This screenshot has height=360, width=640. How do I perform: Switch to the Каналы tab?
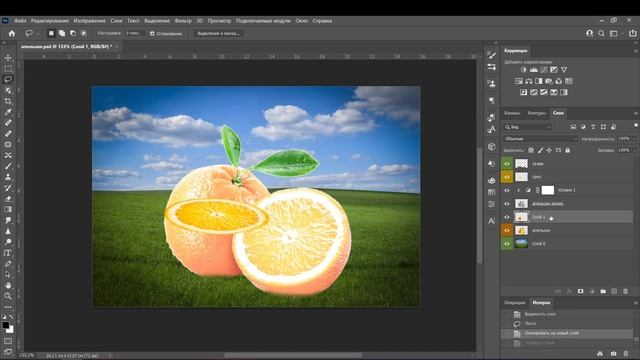click(512, 113)
